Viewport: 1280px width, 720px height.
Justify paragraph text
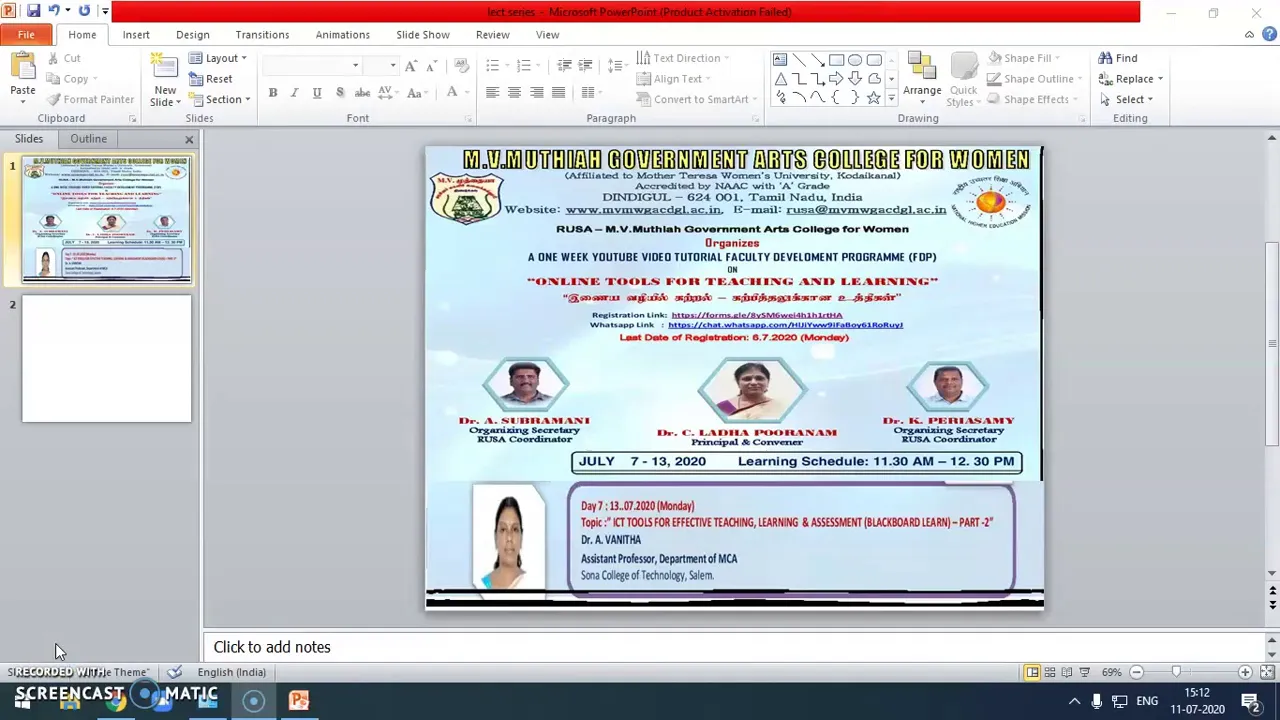pos(558,93)
